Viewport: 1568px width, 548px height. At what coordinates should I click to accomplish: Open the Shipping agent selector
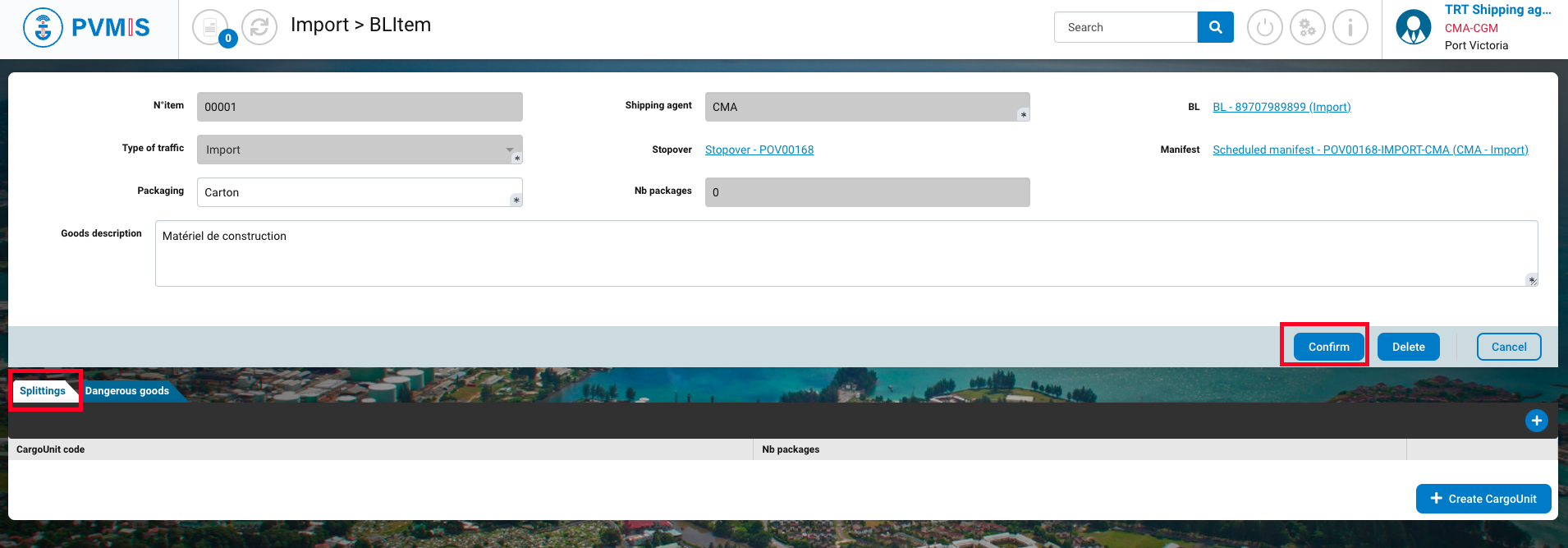coord(867,107)
